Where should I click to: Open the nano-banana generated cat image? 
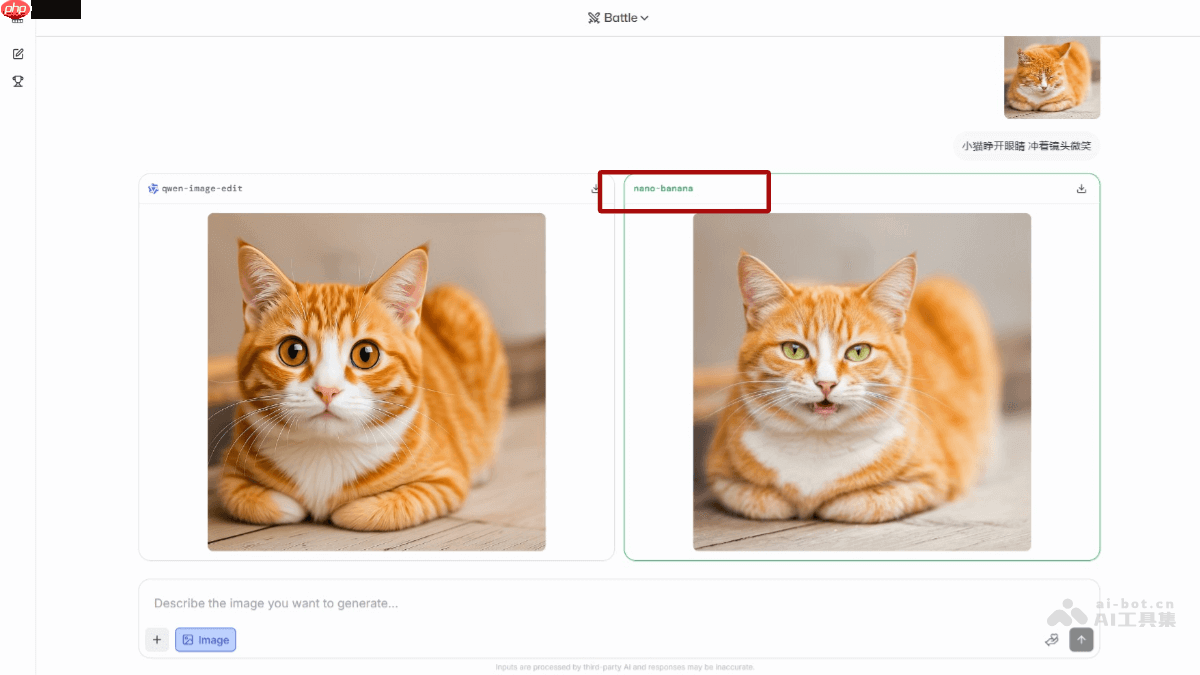click(x=862, y=382)
